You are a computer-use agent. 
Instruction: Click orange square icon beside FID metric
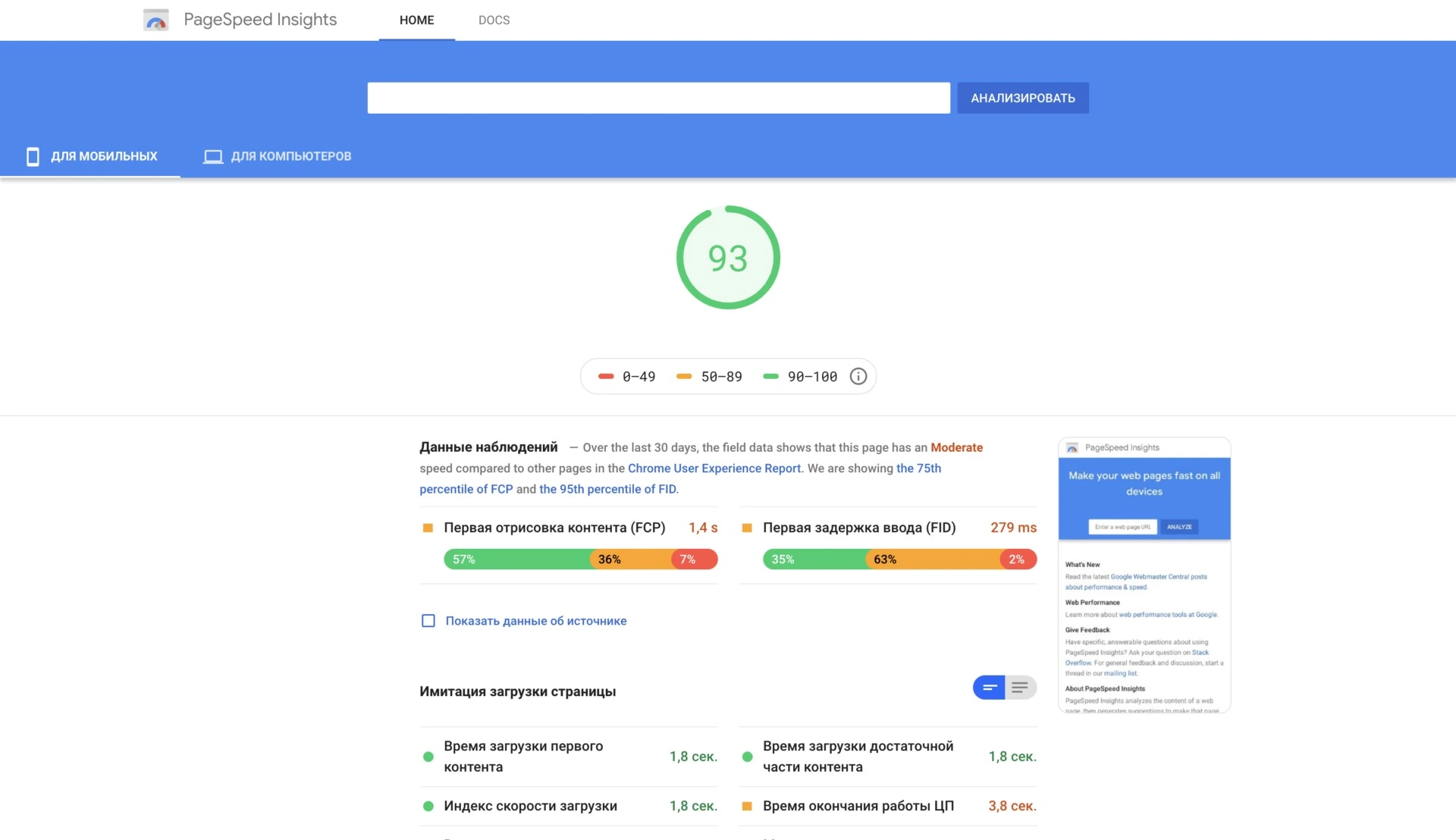click(x=747, y=528)
